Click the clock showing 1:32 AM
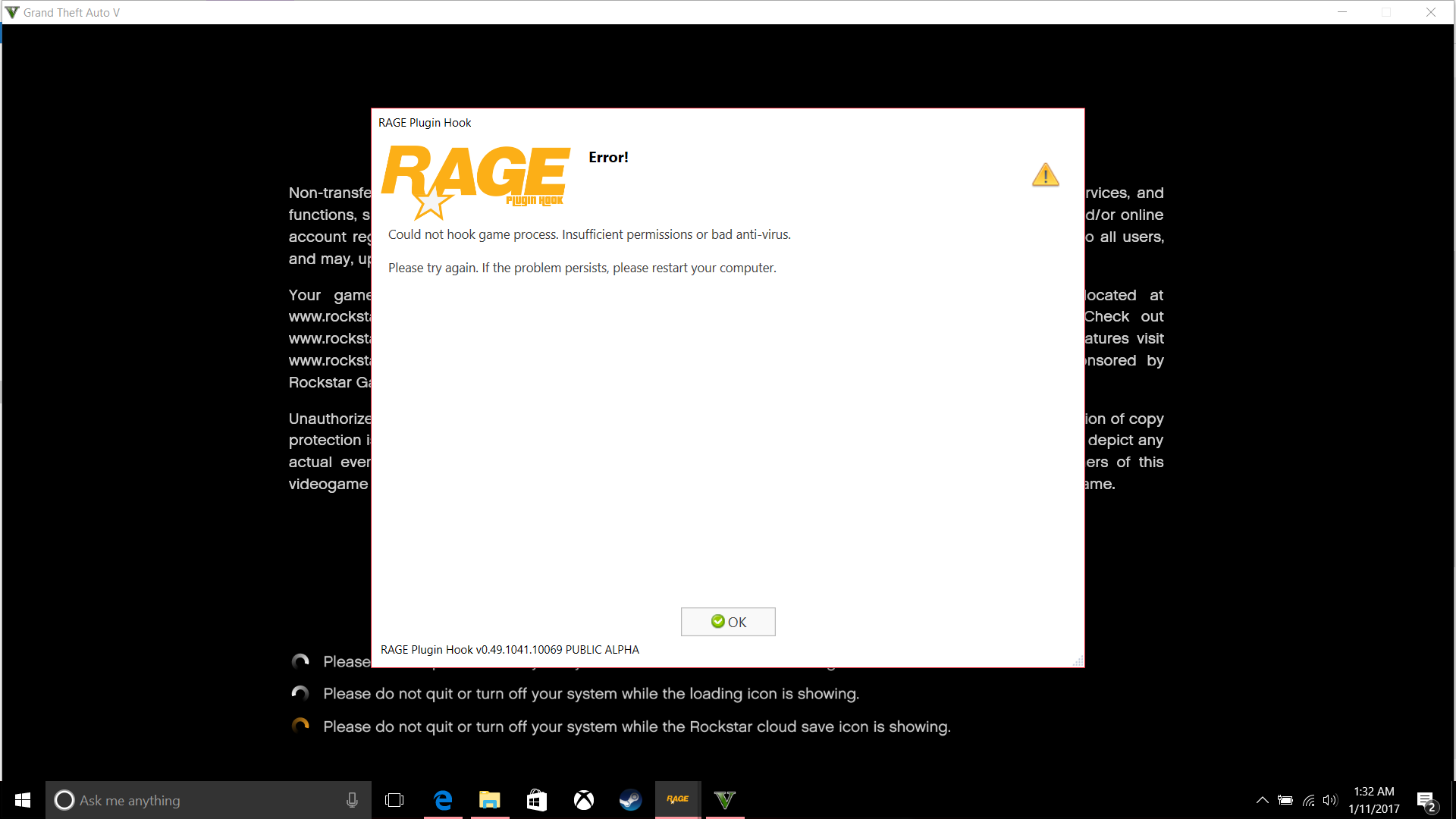 pos(1374,800)
